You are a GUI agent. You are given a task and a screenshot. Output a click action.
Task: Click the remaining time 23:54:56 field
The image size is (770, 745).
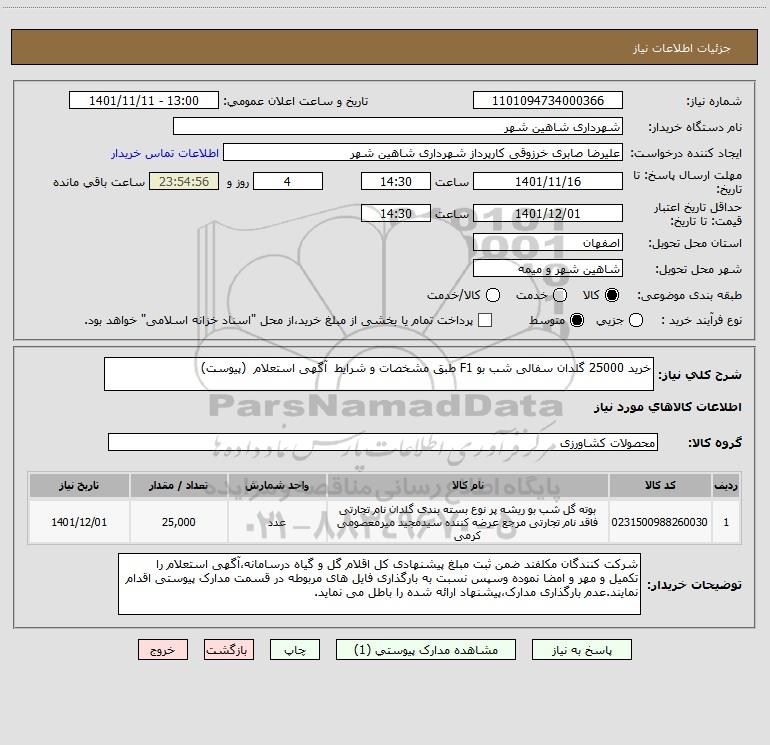click(x=184, y=182)
